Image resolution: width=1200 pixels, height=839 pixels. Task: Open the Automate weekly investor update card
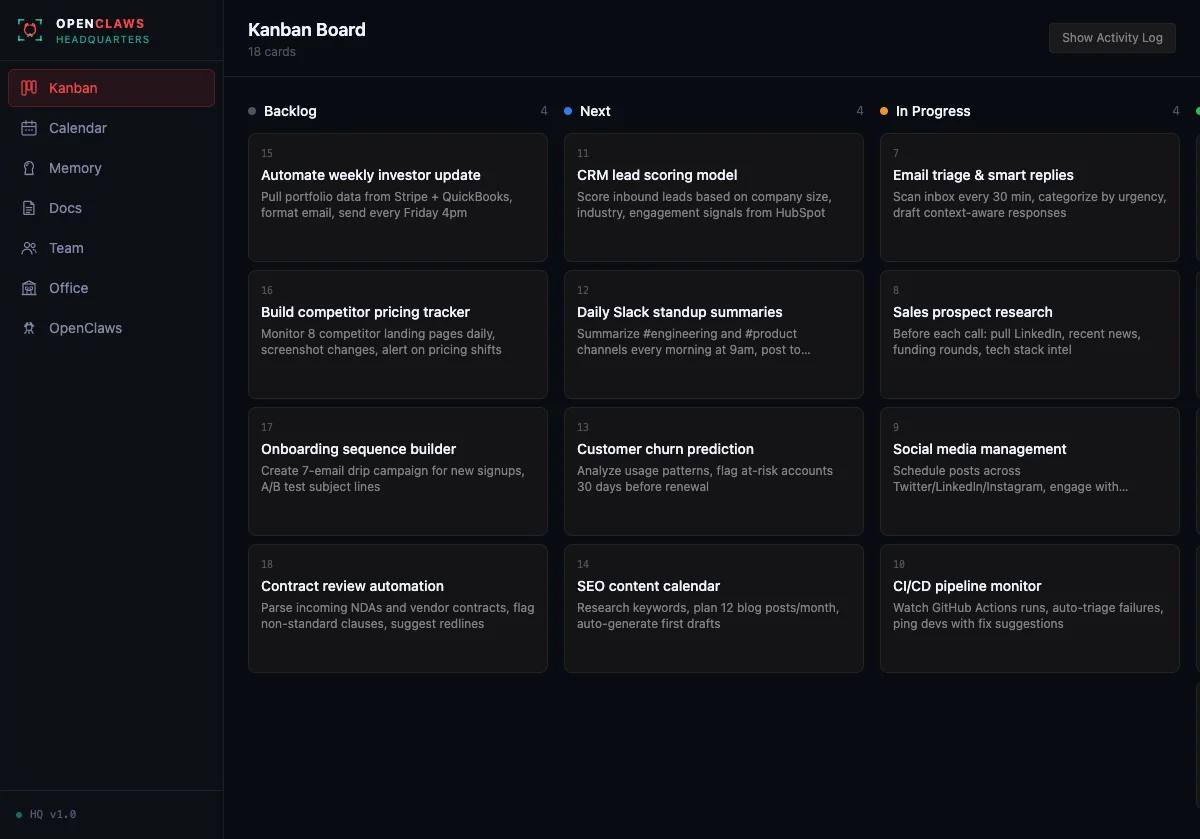(x=398, y=197)
